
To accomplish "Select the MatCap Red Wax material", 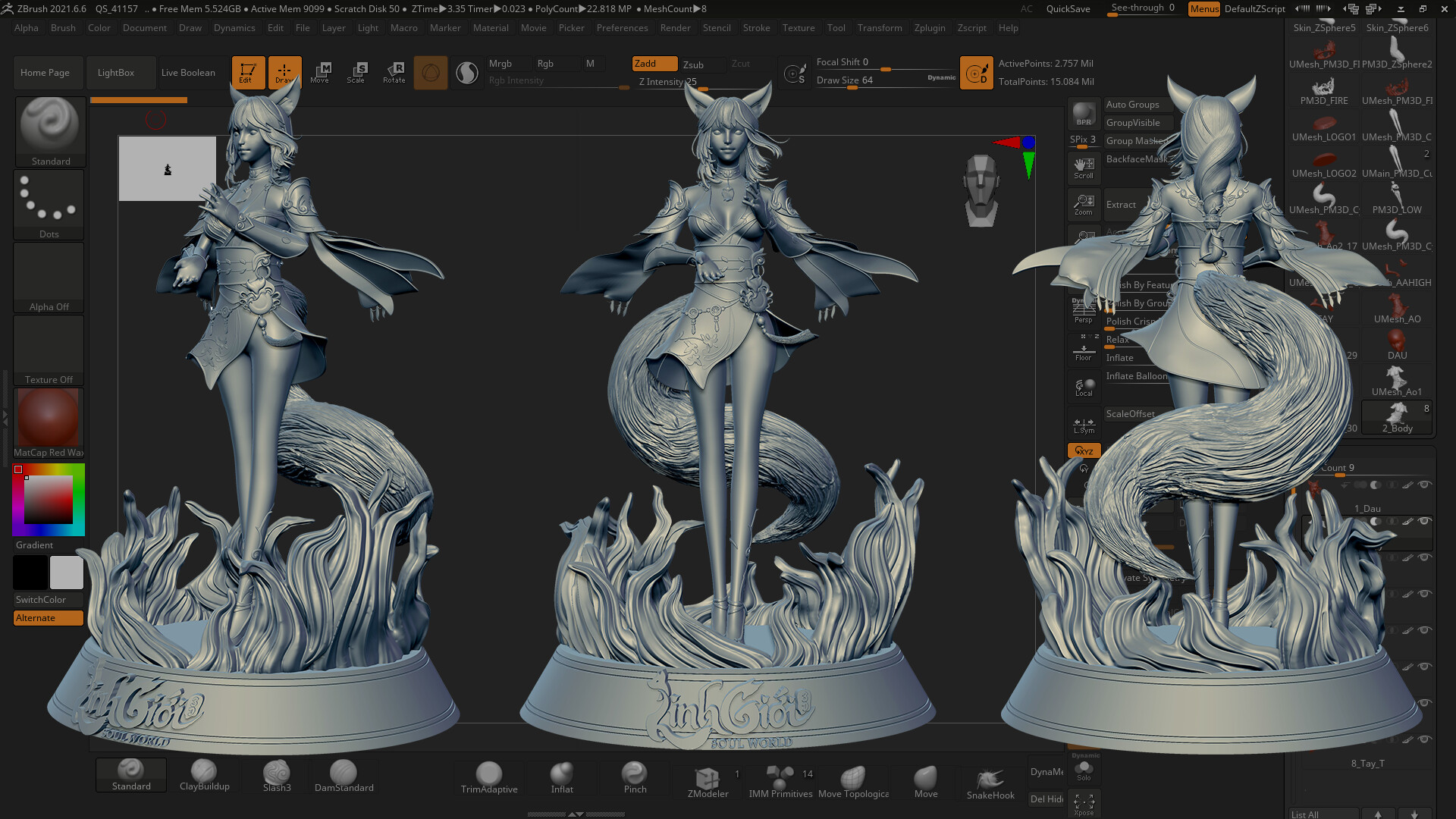I will pos(49,417).
